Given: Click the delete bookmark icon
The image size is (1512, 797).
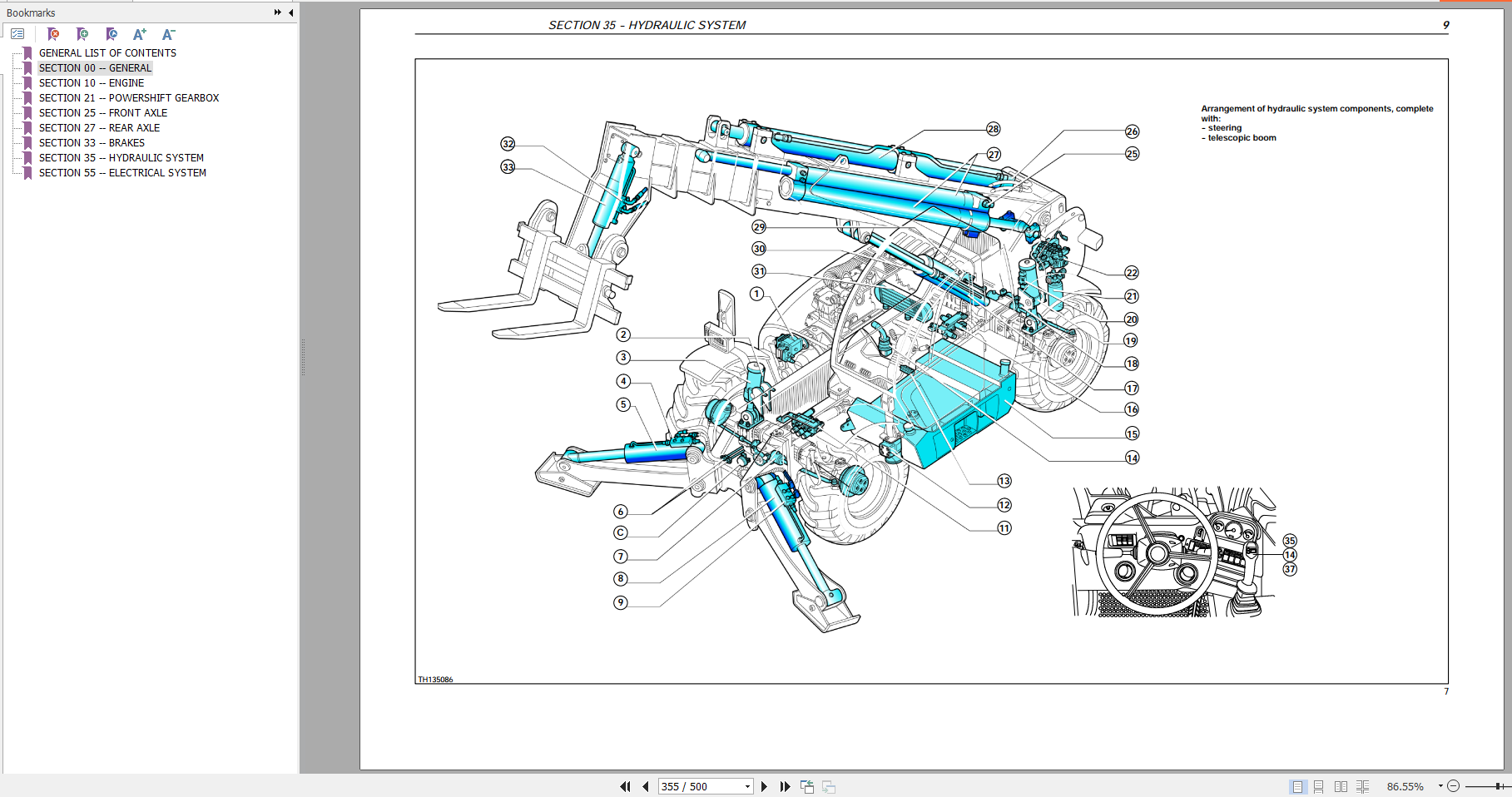Looking at the screenshot, I should click(53, 34).
